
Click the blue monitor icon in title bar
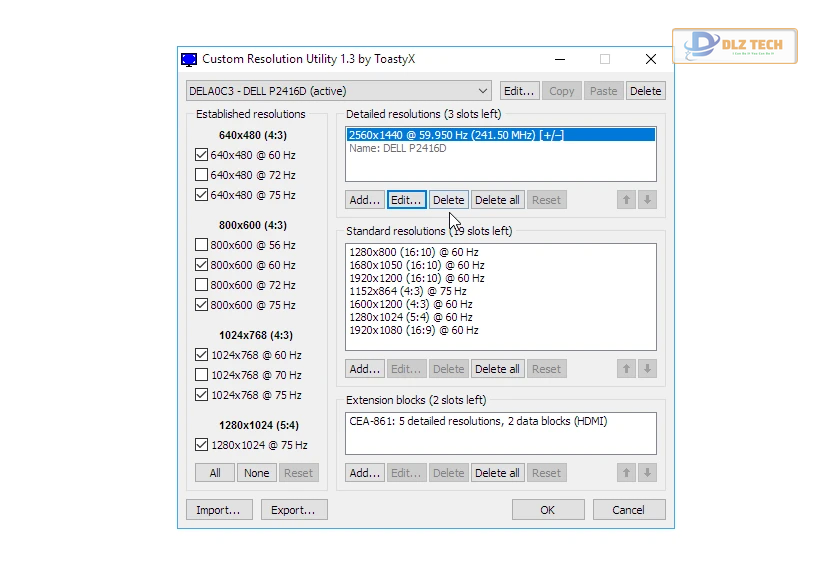(189, 59)
